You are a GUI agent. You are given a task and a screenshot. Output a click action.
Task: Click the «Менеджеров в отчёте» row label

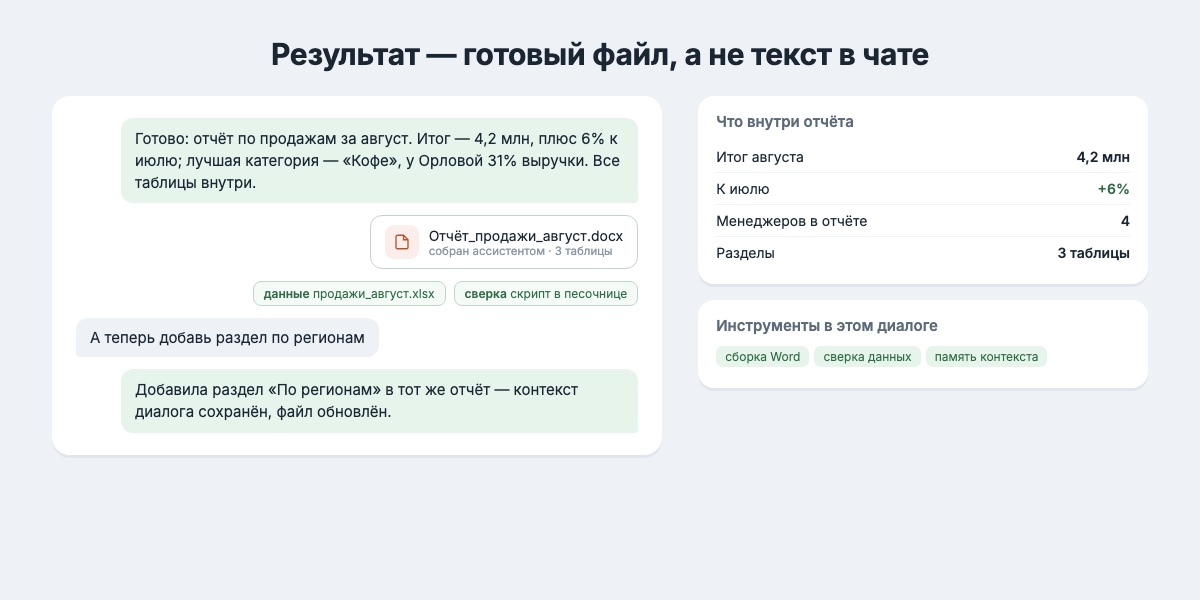pos(792,221)
